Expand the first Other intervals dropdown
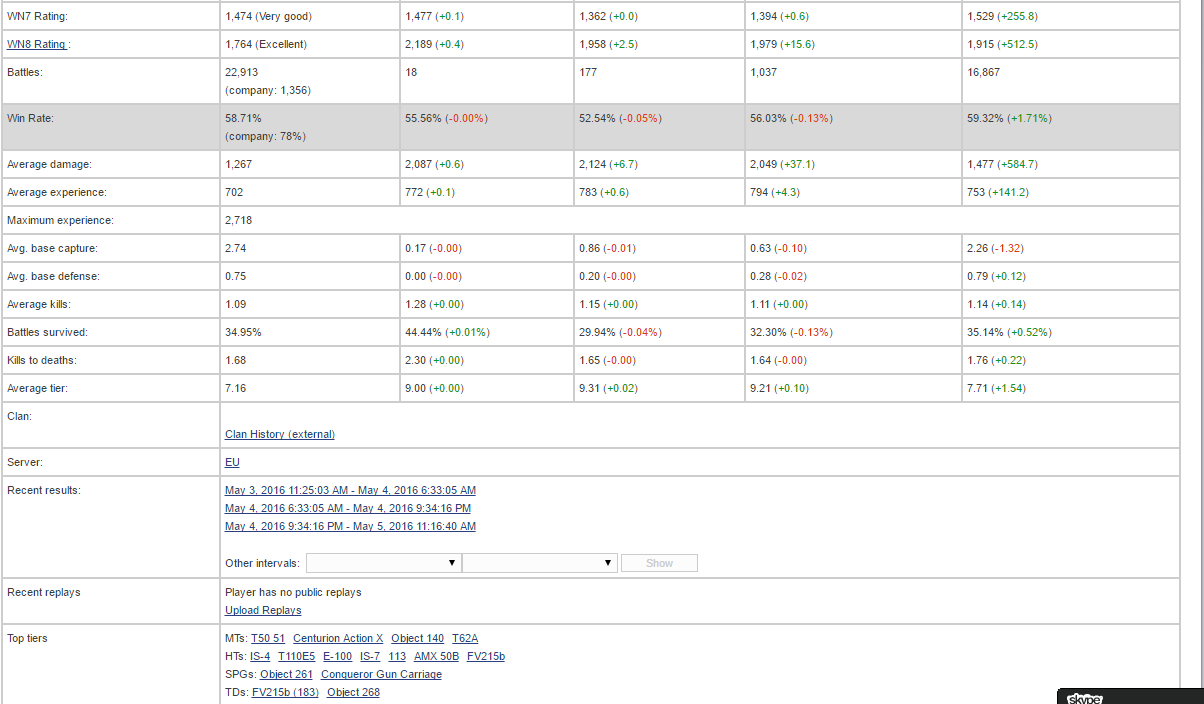 coord(384,563)
